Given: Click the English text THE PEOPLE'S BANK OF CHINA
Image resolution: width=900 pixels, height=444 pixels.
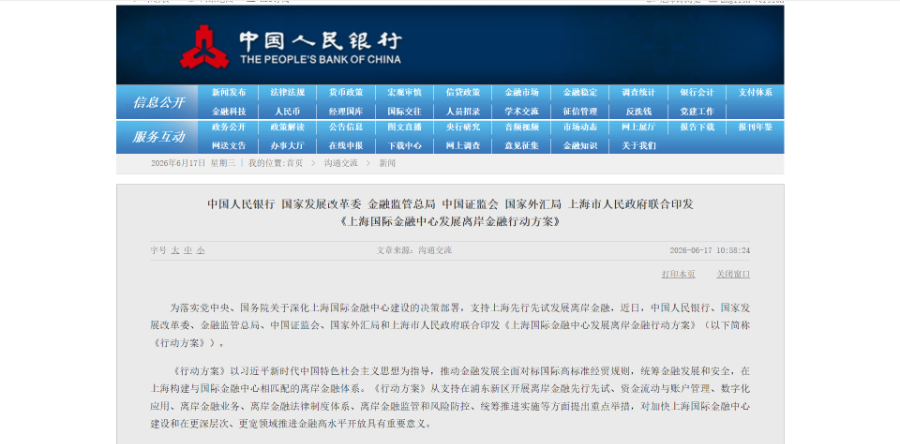Looking at the screenshot, I should point(320,59).
